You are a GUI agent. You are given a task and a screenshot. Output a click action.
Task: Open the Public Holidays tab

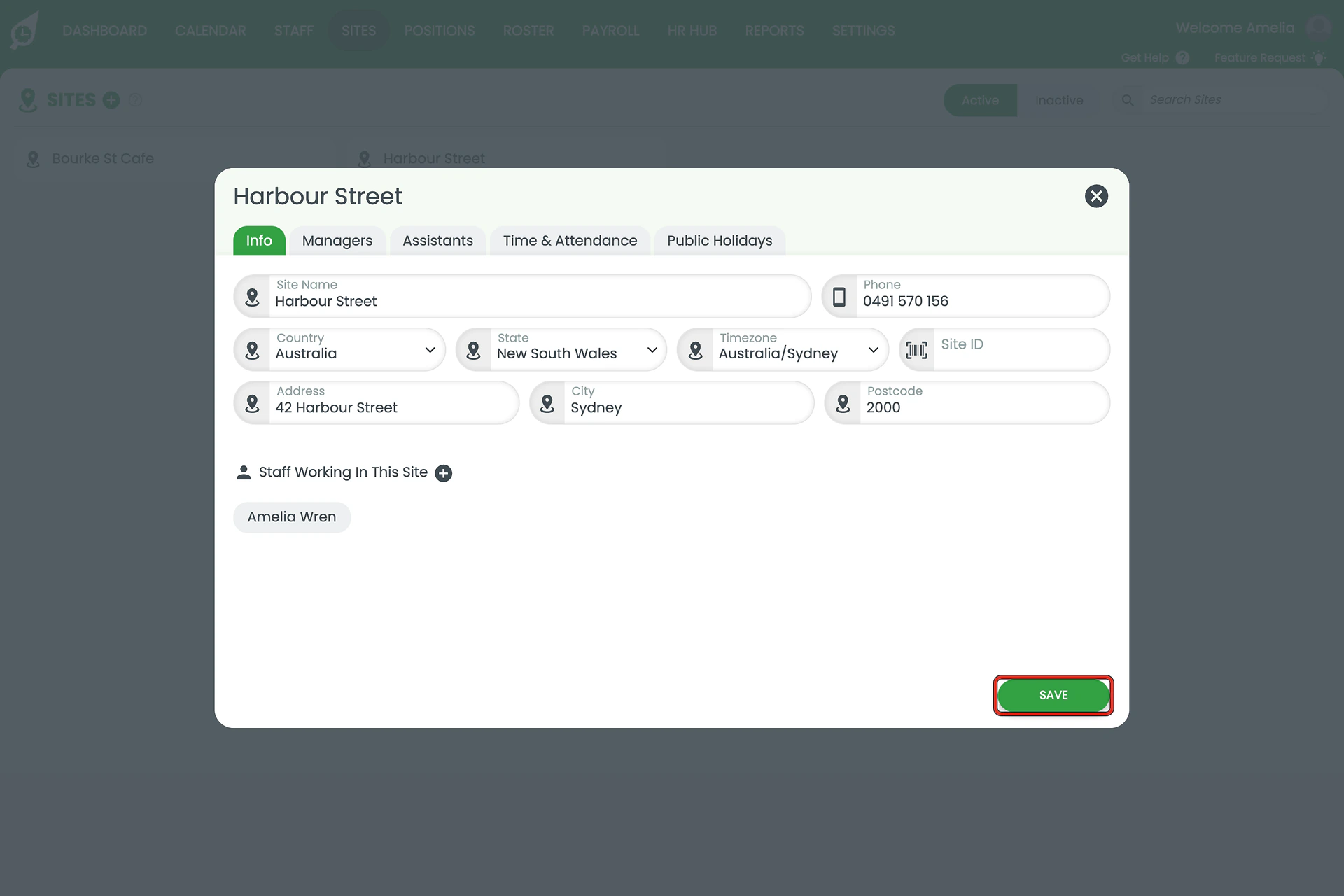[x=720, y=241]
